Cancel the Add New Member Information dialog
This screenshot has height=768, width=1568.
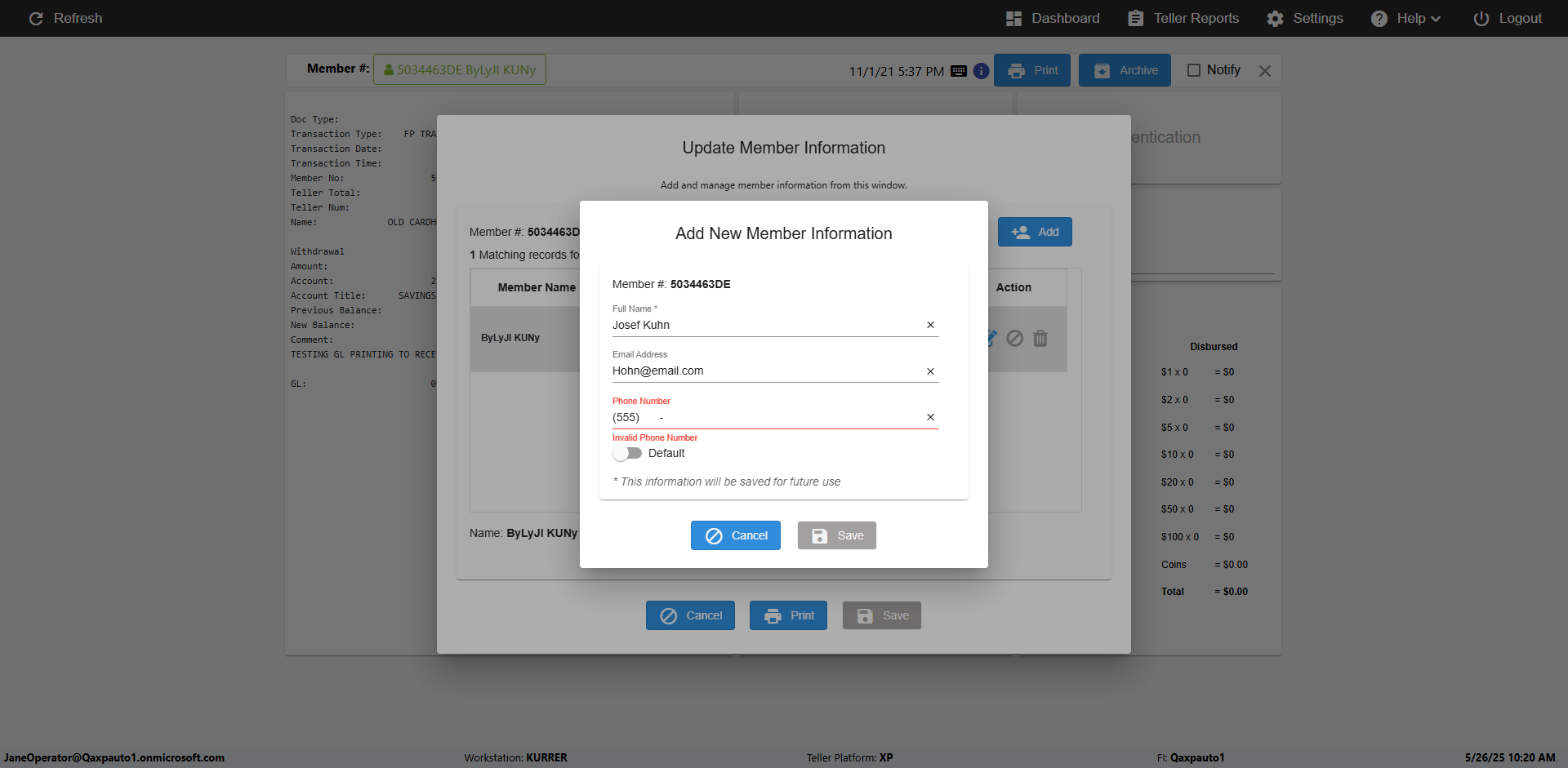click(x=736, y=535)
